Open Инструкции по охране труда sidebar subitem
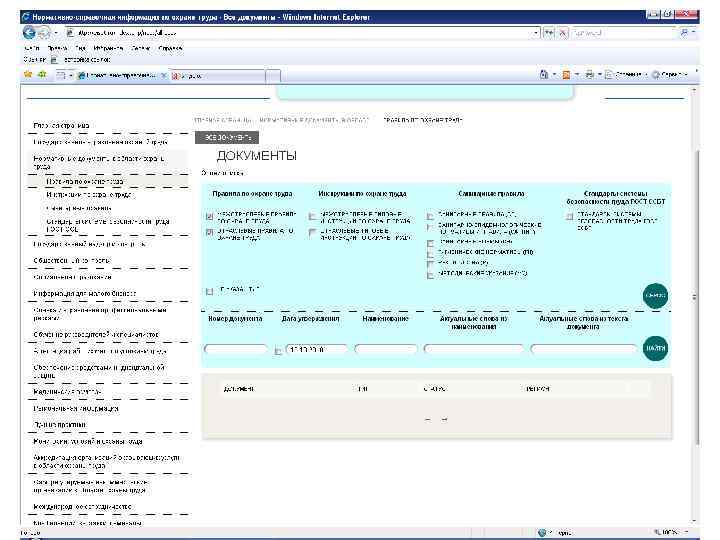 89,195
